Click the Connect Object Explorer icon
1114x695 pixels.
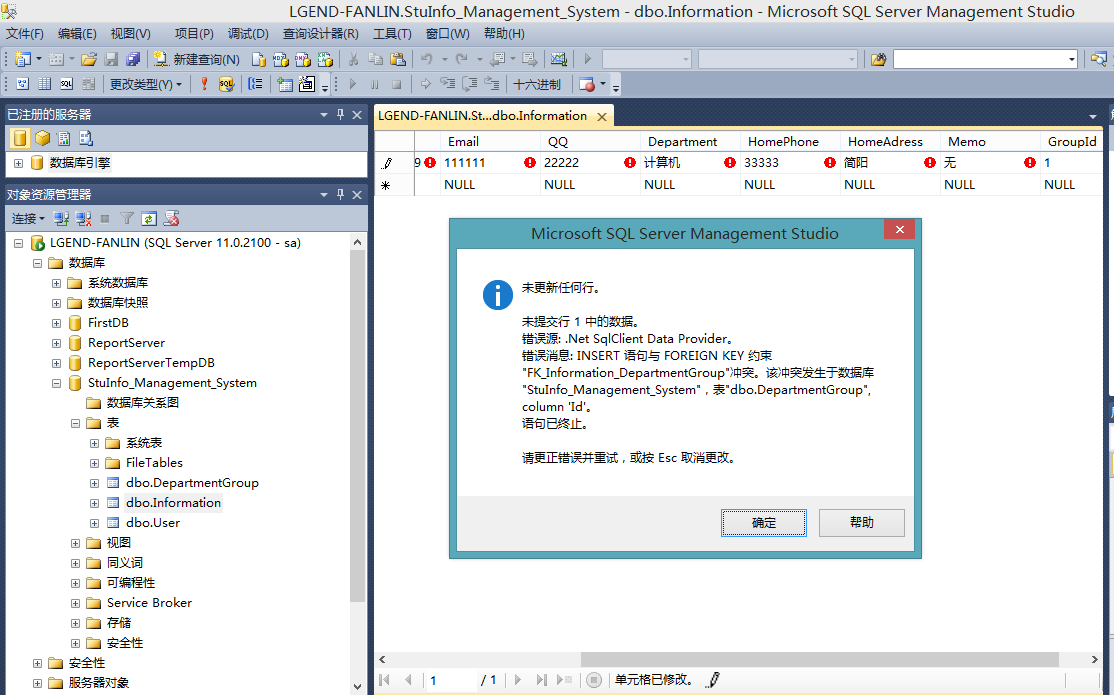pyautogui.click(x=61, y=218)
